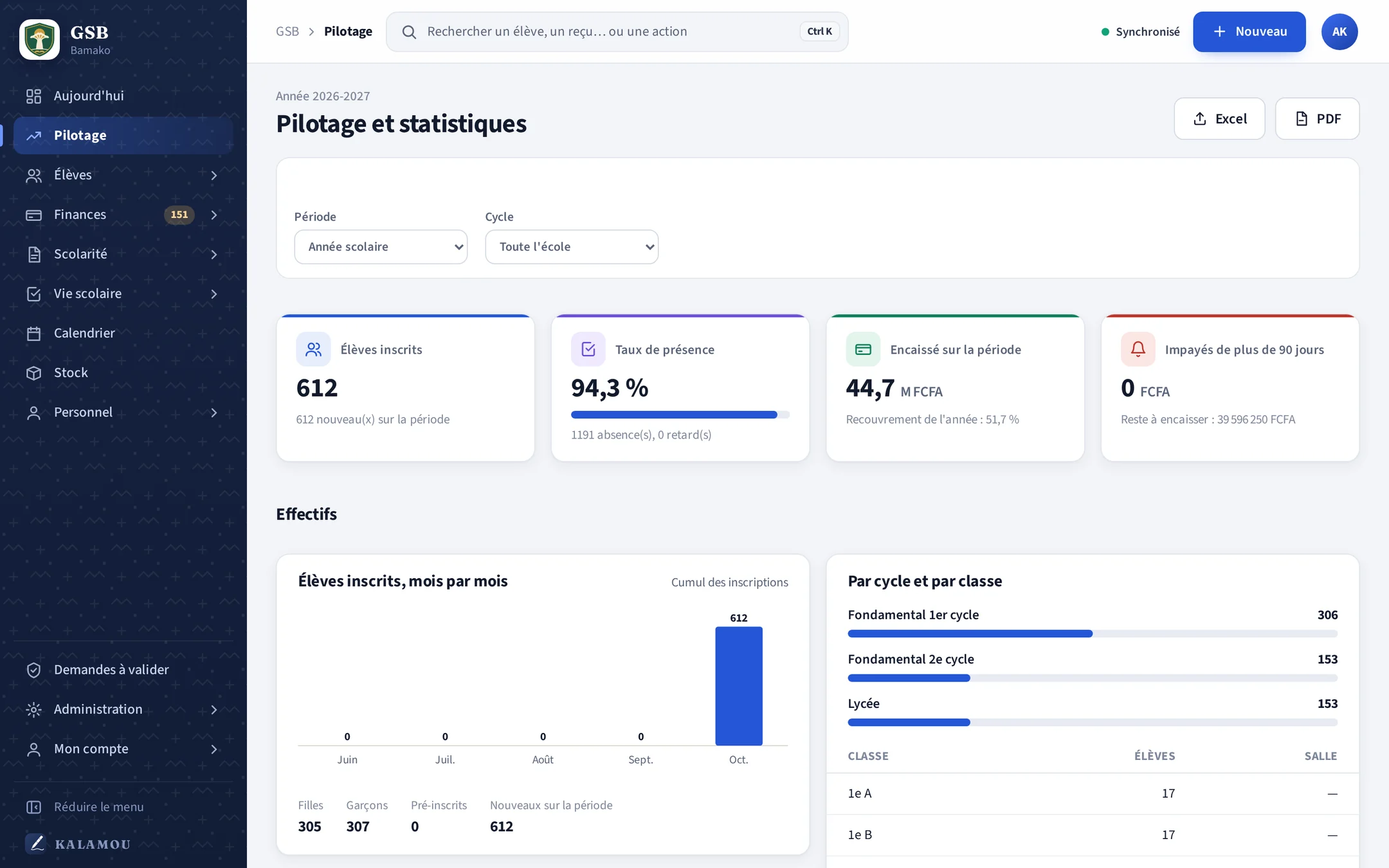Expand the Scolarité submenu chevron
This screenshot has height=868, width=1389.
[214, 255]
